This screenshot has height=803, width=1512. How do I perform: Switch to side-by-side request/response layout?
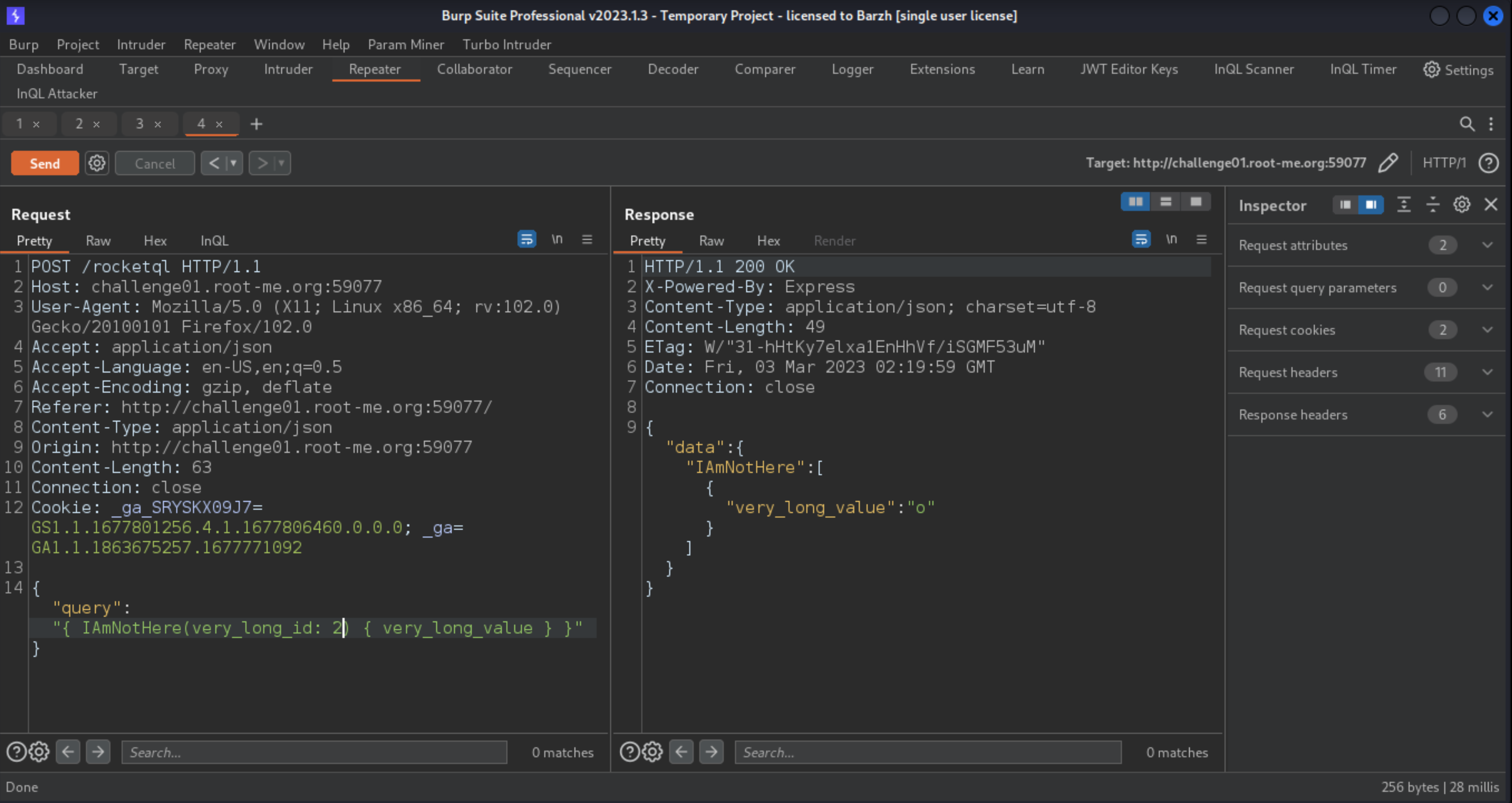pos(1136,201)
